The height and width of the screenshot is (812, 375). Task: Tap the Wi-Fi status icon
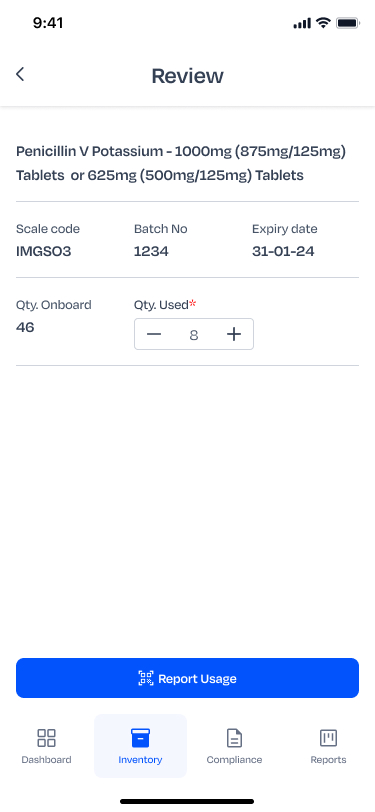tap(323, 23)
